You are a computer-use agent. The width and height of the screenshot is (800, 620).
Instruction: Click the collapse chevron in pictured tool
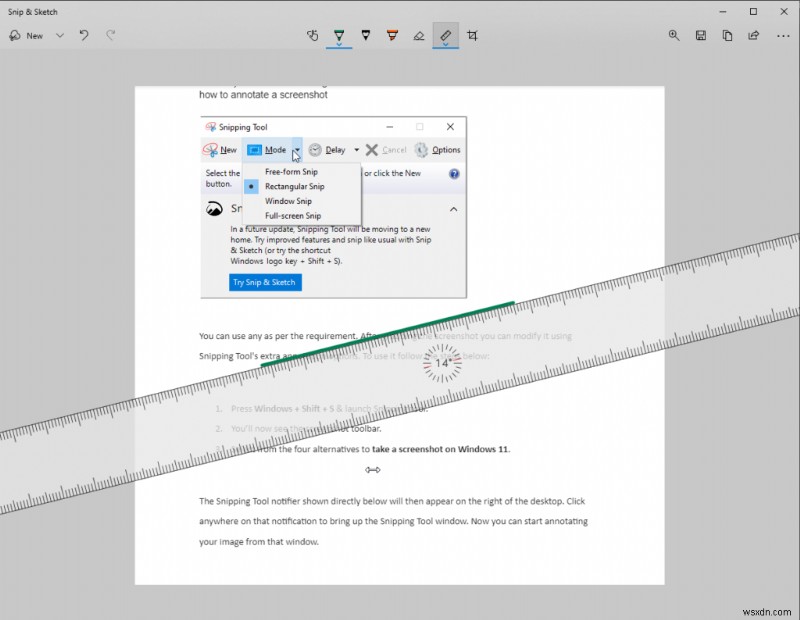(453, 209)
